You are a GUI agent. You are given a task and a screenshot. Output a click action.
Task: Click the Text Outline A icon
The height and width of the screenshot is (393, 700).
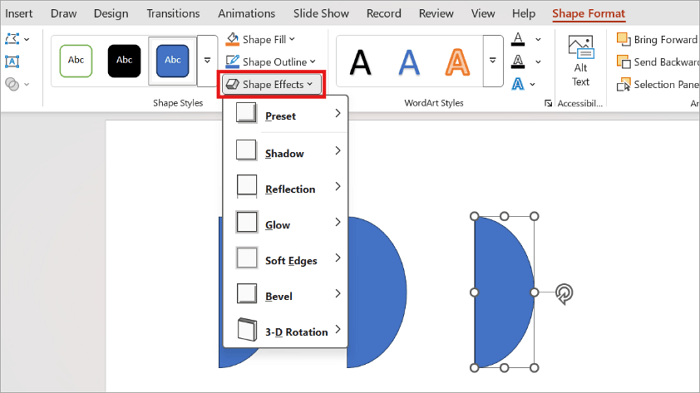[518, 61]
